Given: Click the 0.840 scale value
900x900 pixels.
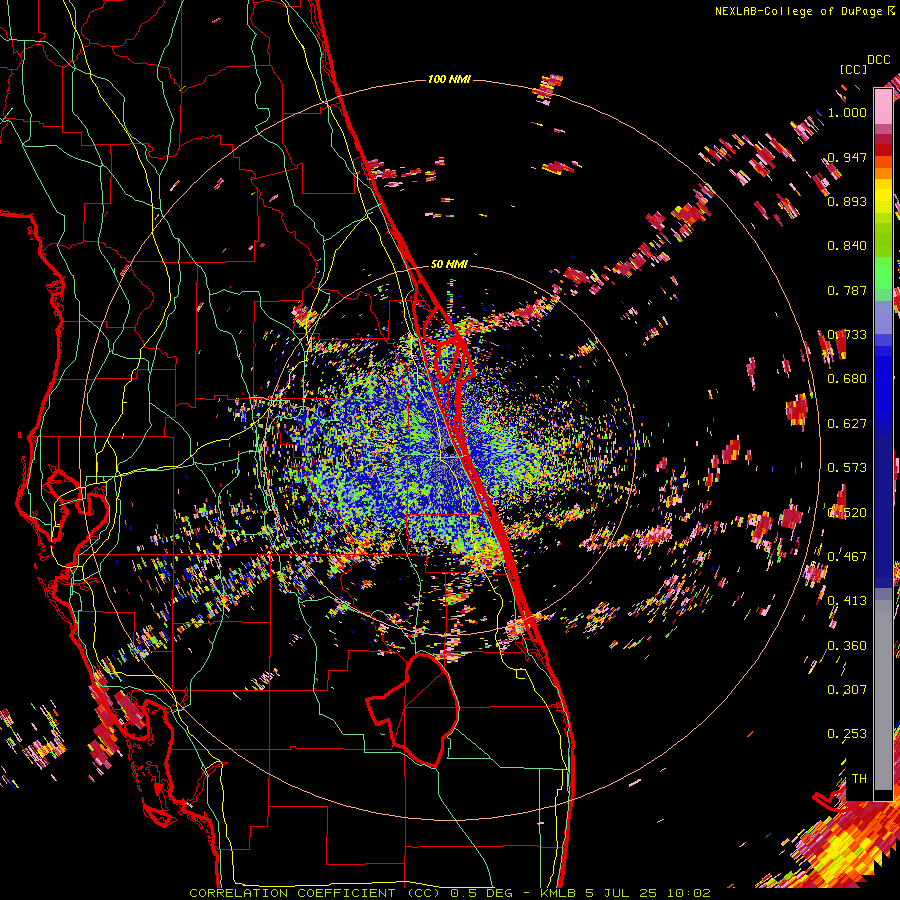Looking at the screenshot, I should [x=847, y=246].
